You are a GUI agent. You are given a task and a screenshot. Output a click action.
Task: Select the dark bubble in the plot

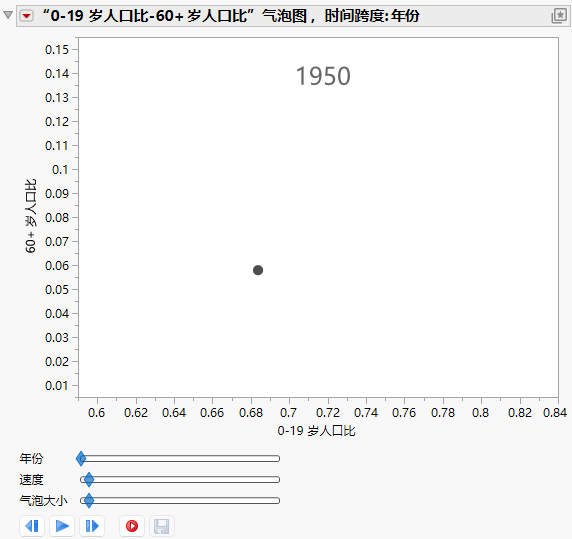pos(258,270)
